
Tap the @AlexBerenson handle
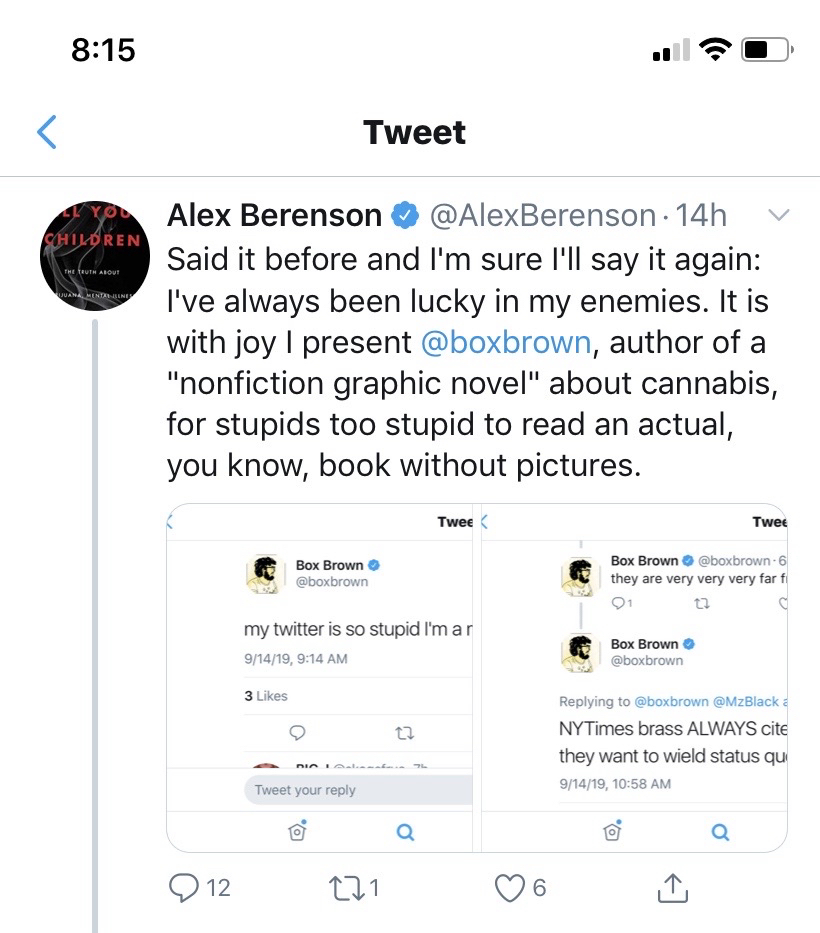pyautogui.click(x=542, y=215)
